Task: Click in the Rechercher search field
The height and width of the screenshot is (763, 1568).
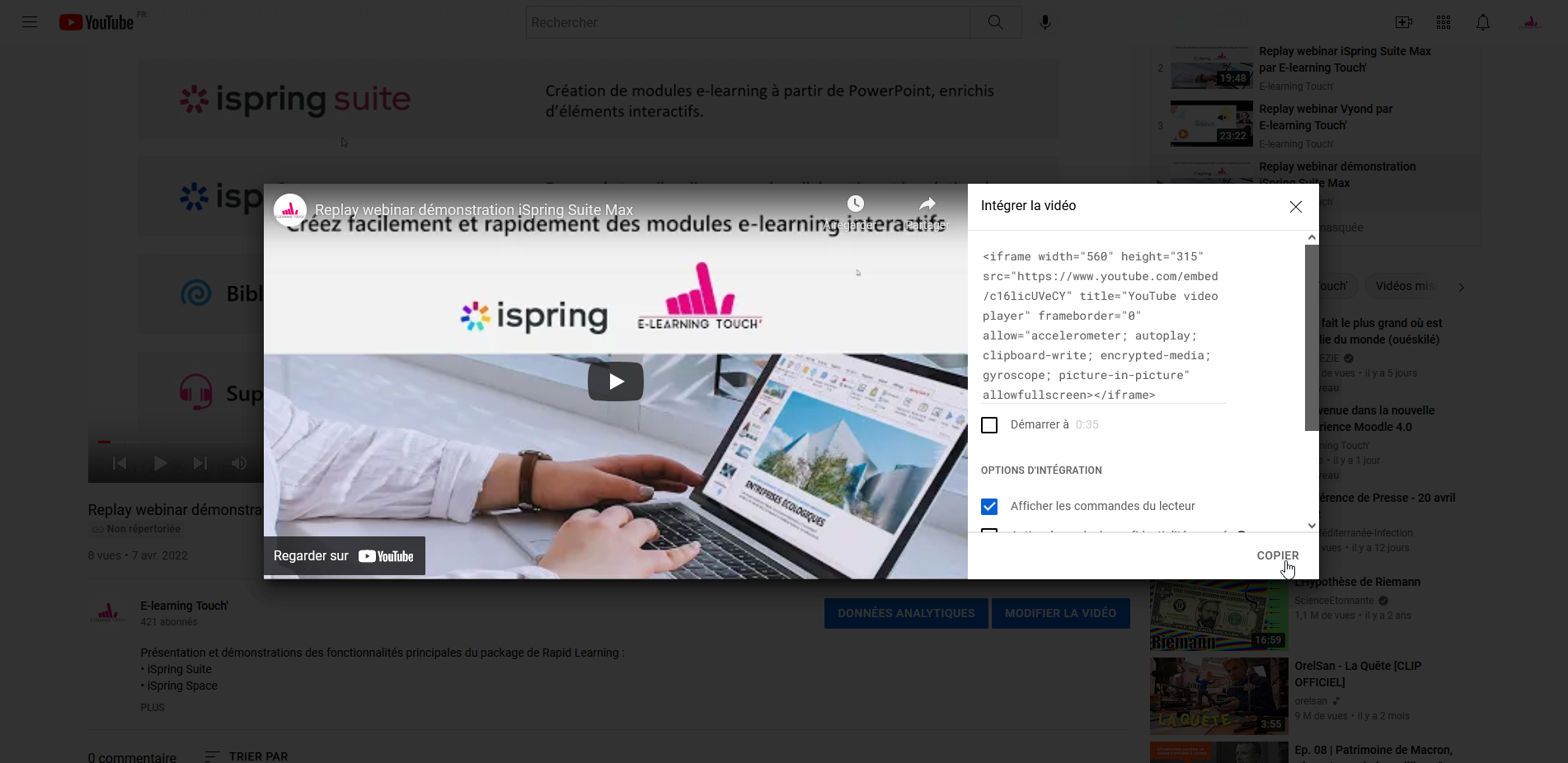Action: [747, 22]
